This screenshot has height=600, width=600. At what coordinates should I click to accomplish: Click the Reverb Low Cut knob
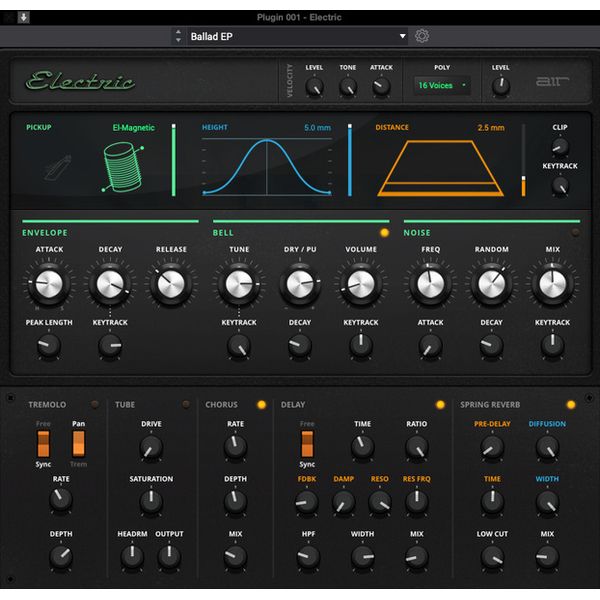(492, 556)
